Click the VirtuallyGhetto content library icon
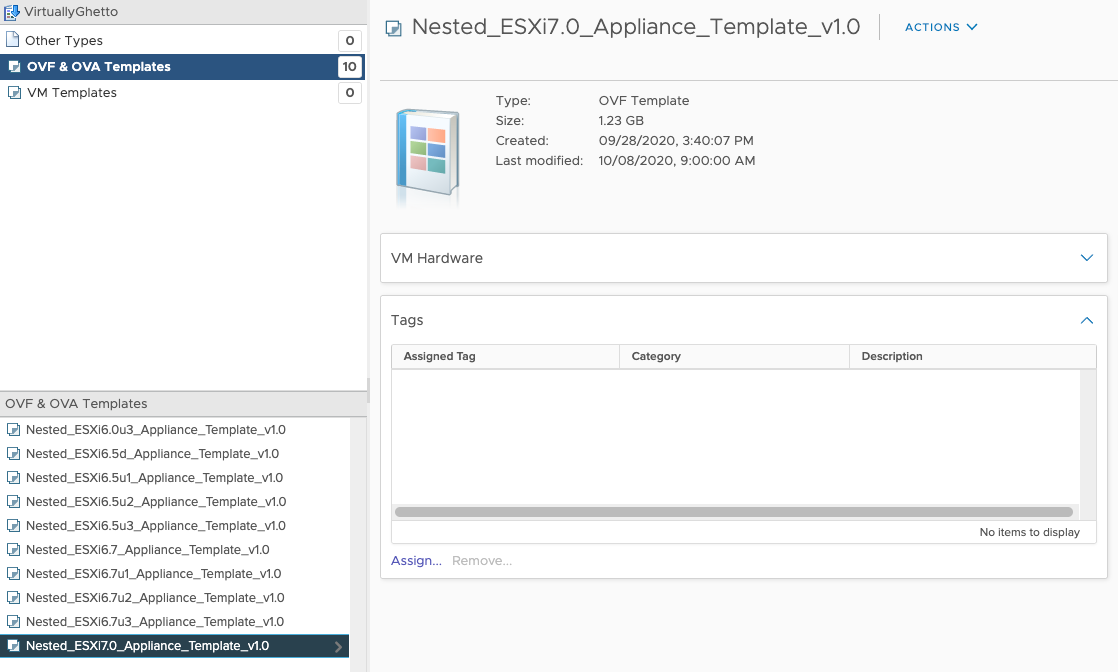 click(x=12, y=10)
